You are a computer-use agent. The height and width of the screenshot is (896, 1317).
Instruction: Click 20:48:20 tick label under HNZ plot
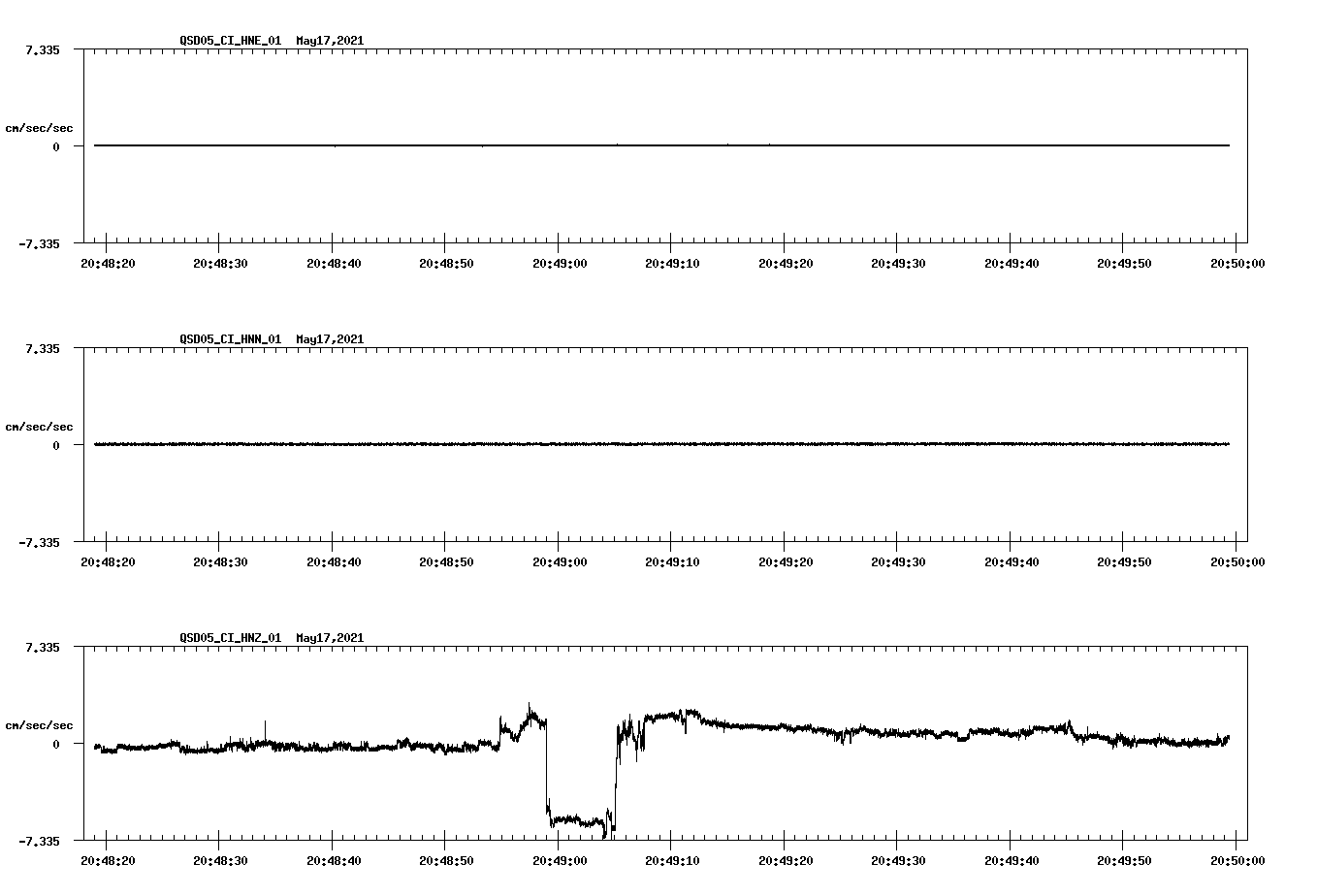(x=107, y=860)
